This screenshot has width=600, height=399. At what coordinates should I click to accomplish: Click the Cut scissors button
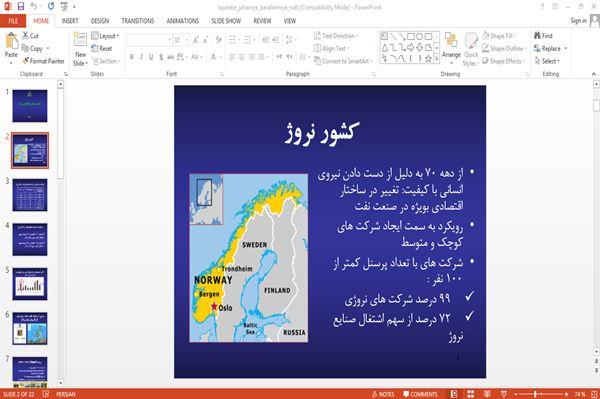(30, 36)
